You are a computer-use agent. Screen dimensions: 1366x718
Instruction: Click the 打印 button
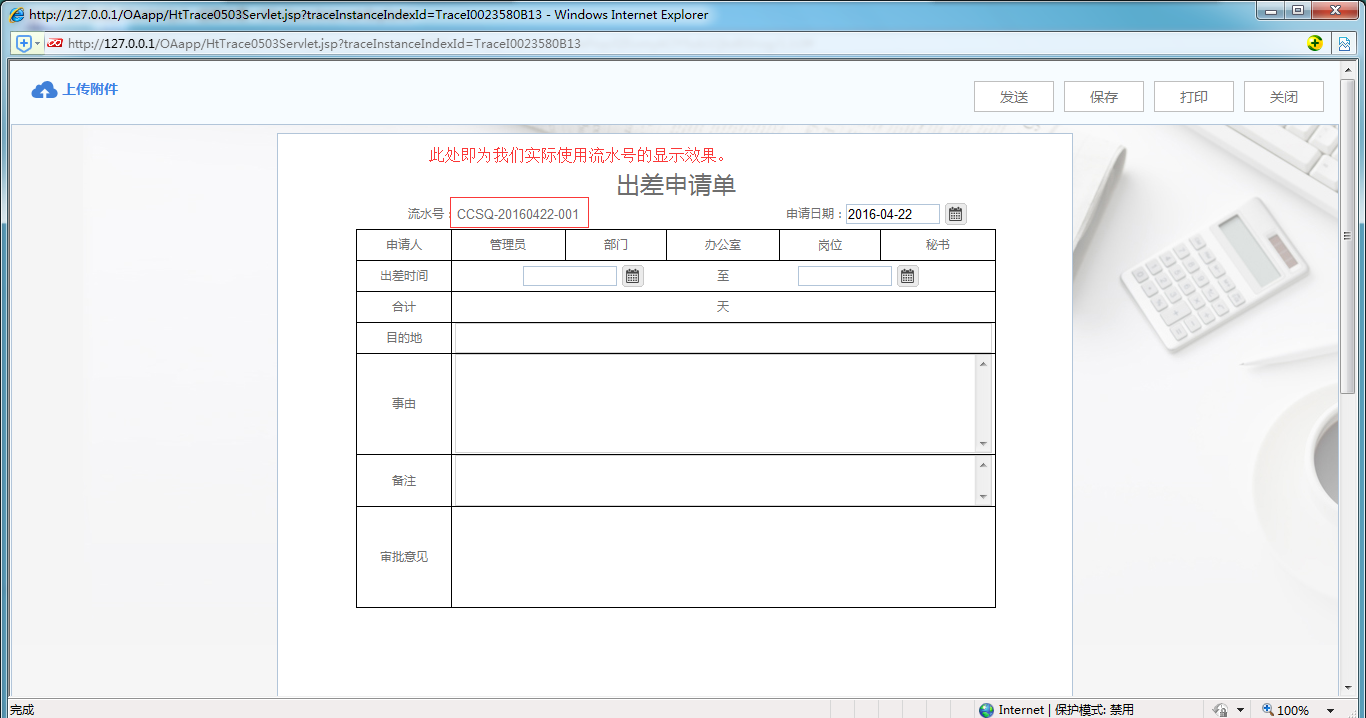[1193, 97]
